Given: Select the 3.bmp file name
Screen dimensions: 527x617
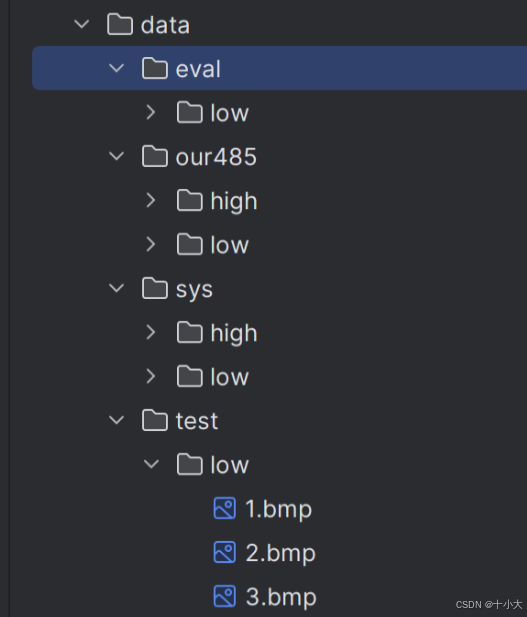Looking at the screenshot, I should tap(281, 597).
